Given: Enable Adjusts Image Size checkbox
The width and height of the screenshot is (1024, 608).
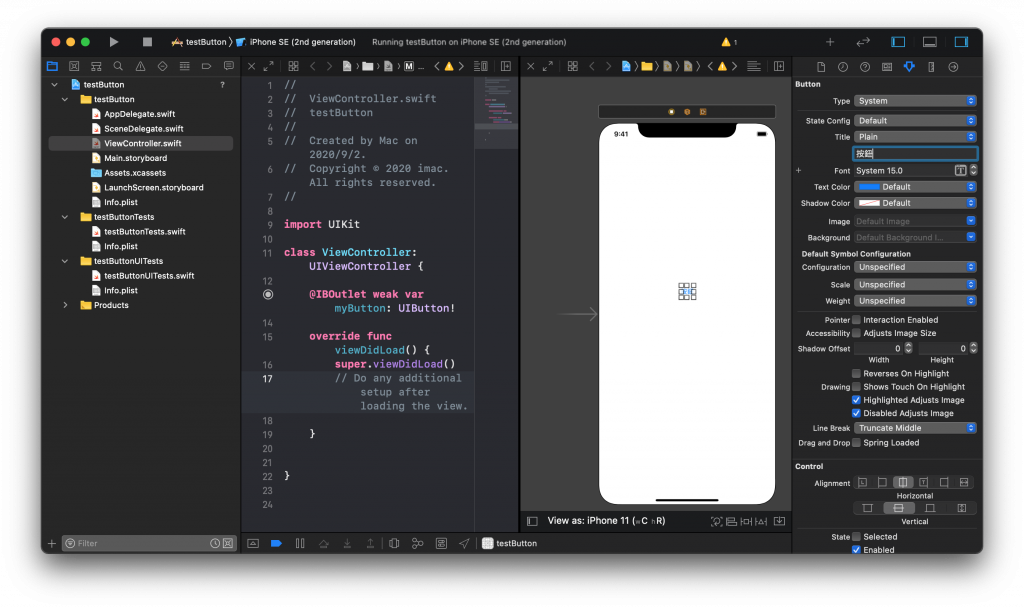Looking at the screenshot, I should point(856,333).
